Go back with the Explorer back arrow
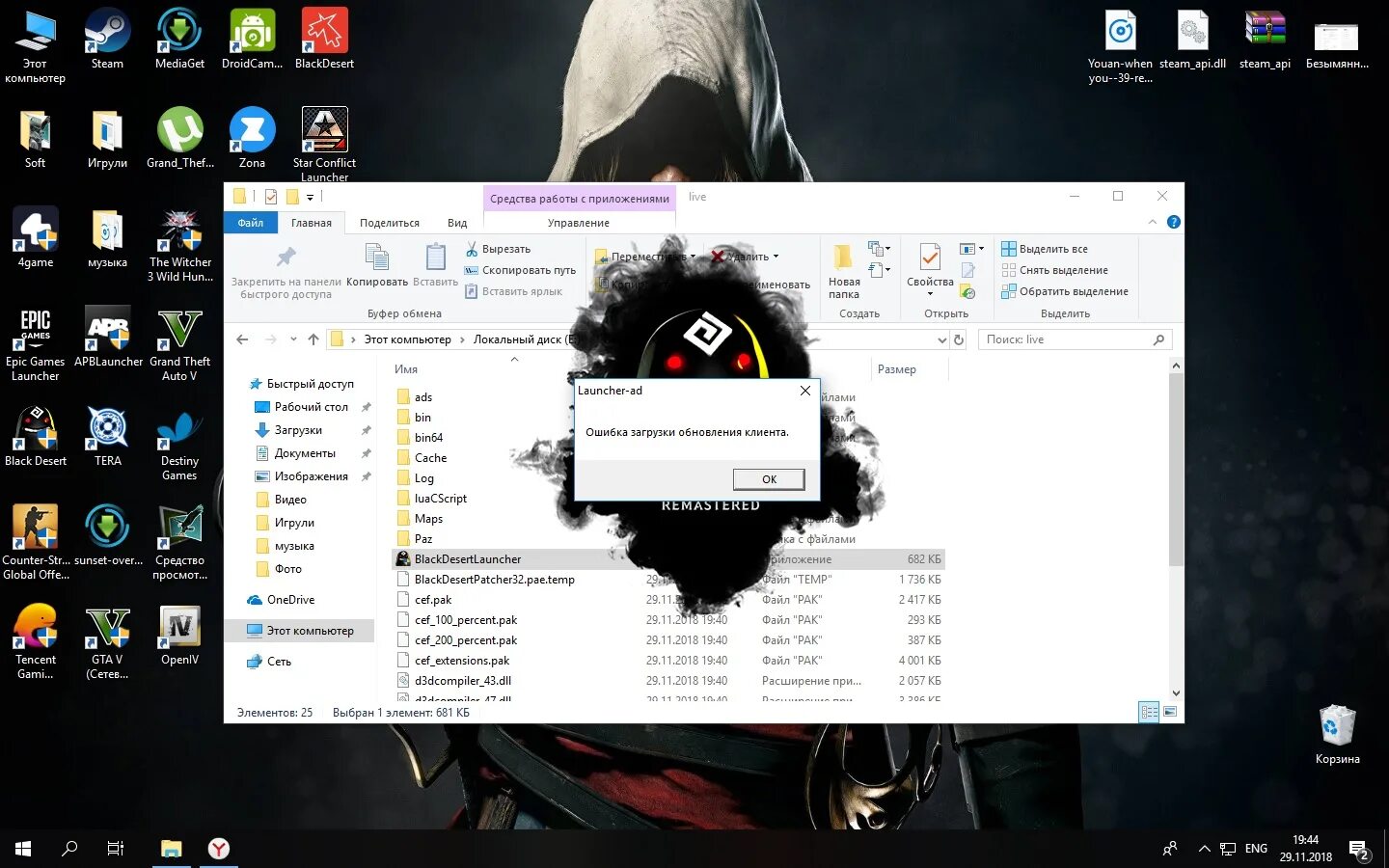The image size is (1389, 868). 242,339
